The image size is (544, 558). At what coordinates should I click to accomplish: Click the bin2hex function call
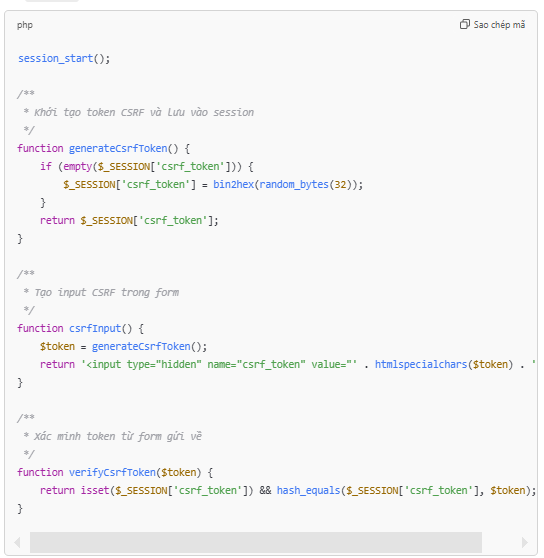coord(233,184)
